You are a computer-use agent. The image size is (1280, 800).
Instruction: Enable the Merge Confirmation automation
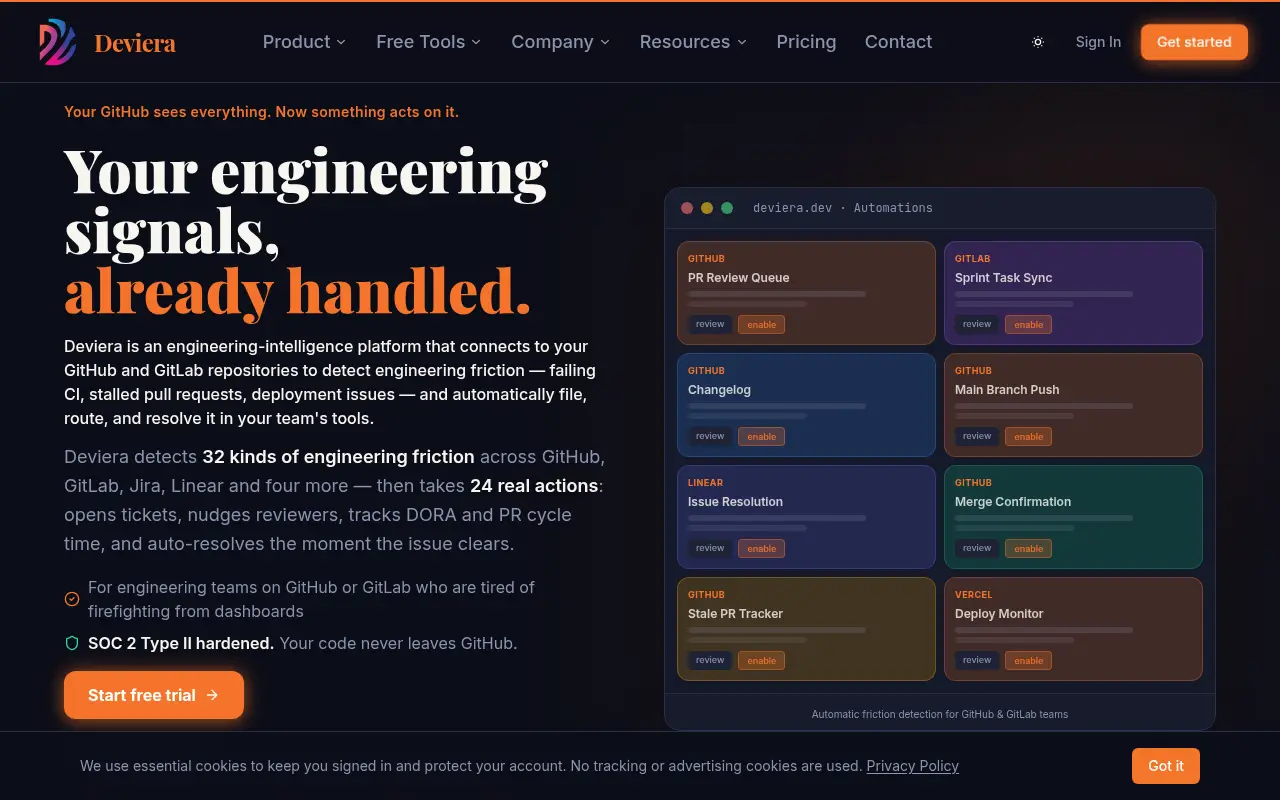[x=1028, y=548]
